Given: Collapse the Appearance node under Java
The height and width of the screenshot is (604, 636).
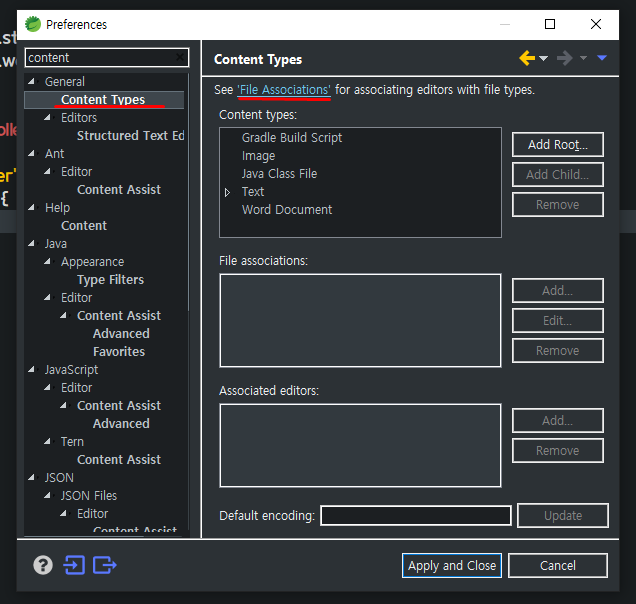Looking at the screenshot, I should pyautogui.click(x=48, y=262).
